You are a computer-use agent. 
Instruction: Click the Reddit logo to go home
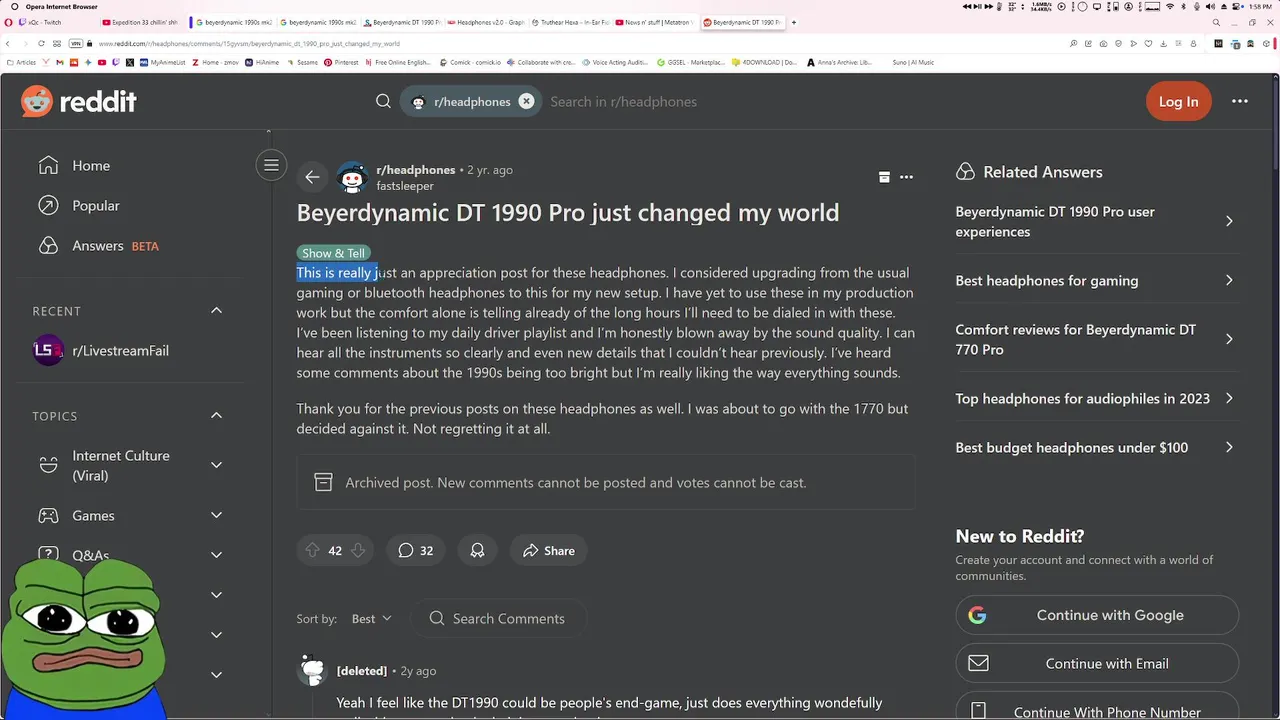79,101
